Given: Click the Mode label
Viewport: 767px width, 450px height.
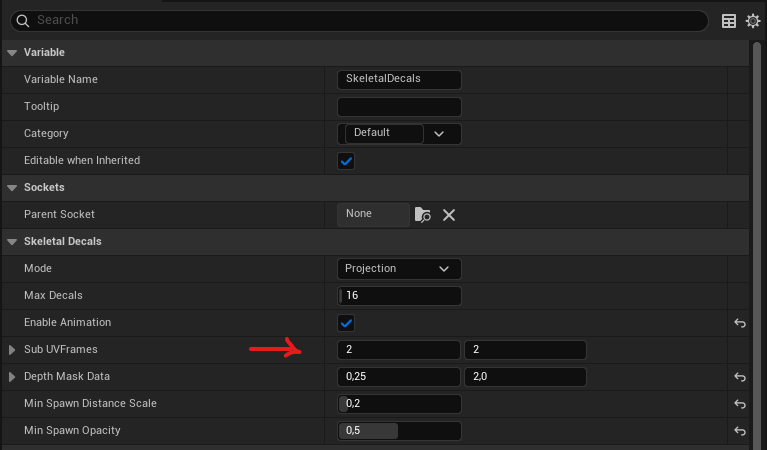Looking at the screenshot, I should point(38,268).
